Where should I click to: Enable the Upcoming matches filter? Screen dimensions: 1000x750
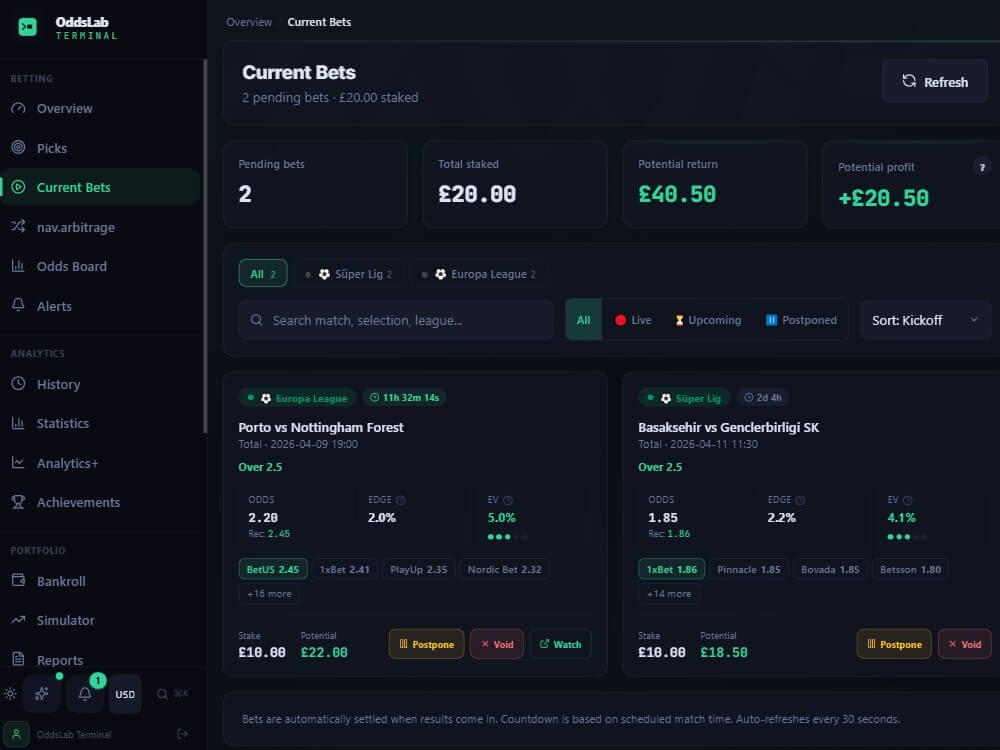point(707,320)
